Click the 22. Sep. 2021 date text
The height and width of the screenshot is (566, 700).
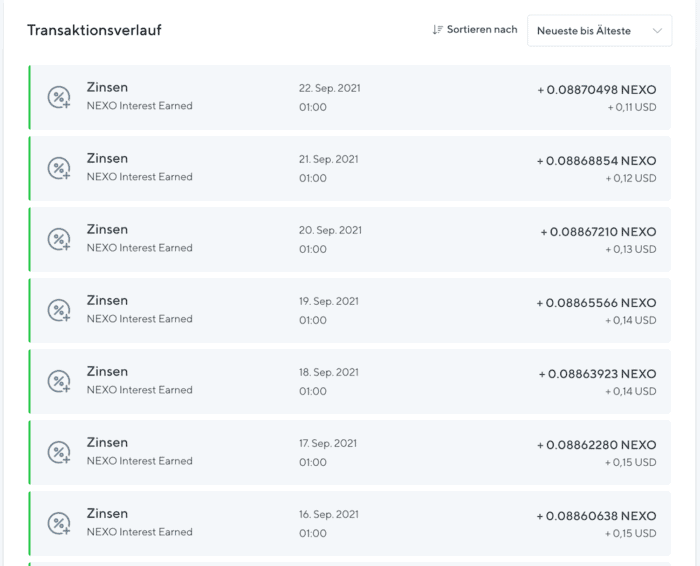coord(329,88)
